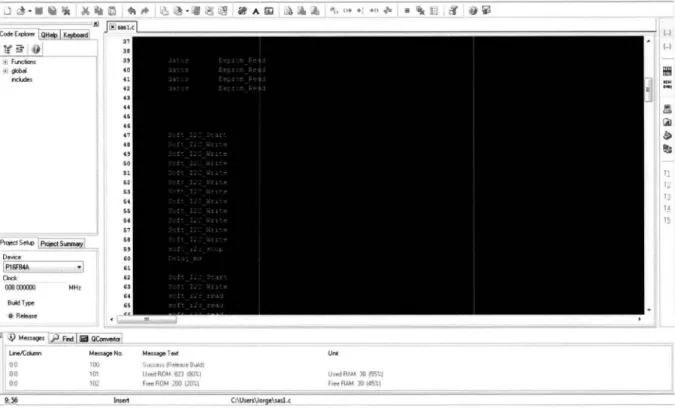Click Soft_I2C_Start code on line 62

197,278
